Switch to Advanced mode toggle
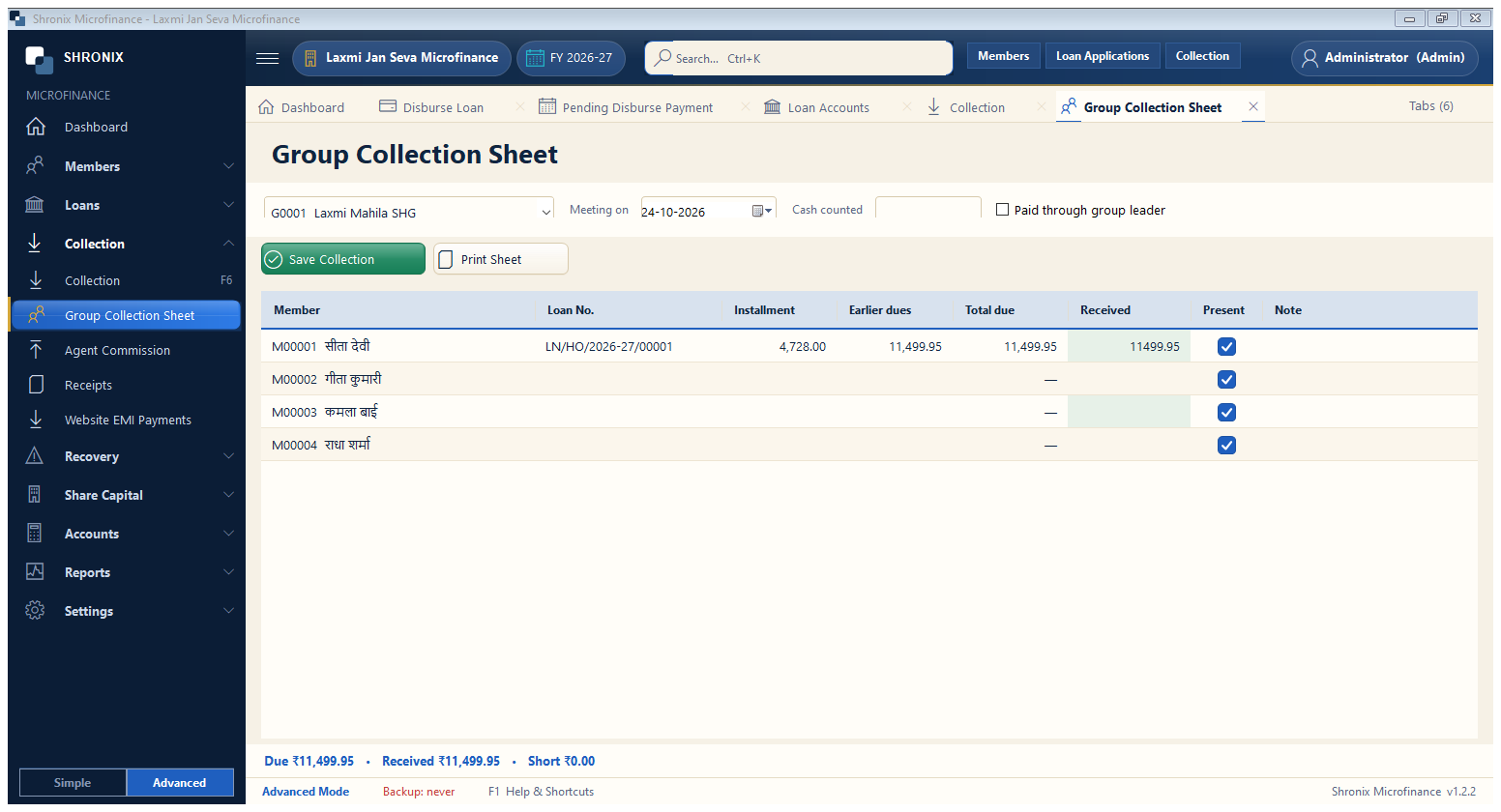Image resolution: width=1501 pixels, height=812 pixels. point(180,783)
